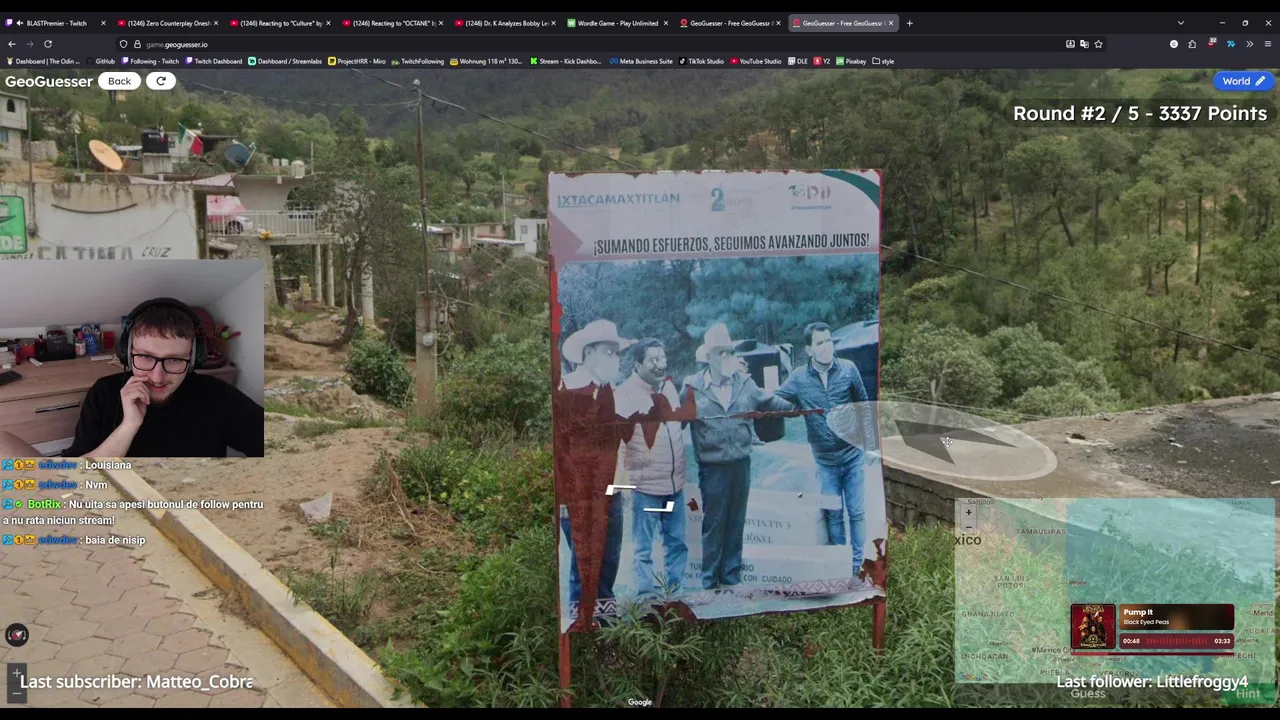Image resolution: width=1280 pixels, height=720 pixels.
Task: Click the round icon at lower left corner
Action: [x=17, y=634]
